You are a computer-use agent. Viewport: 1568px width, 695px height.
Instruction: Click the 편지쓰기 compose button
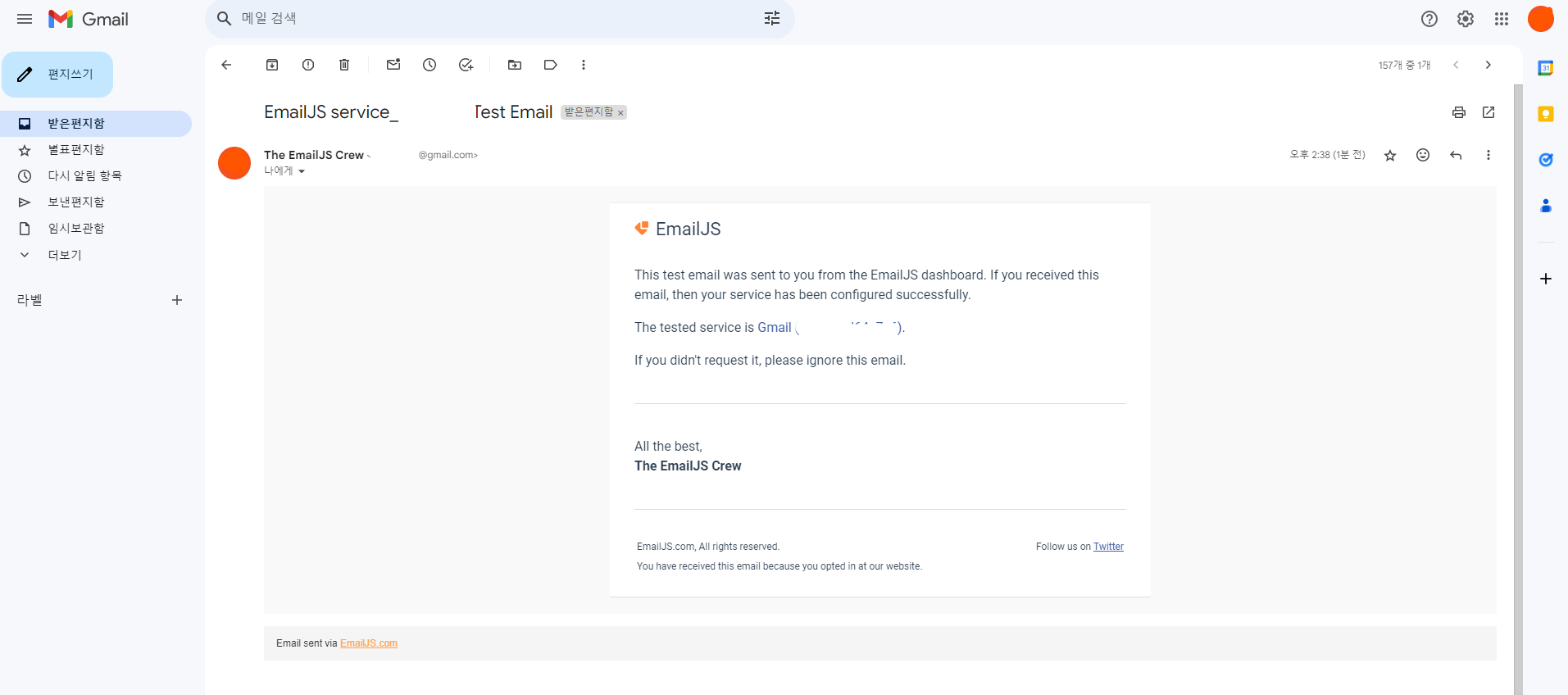[57, 75]
